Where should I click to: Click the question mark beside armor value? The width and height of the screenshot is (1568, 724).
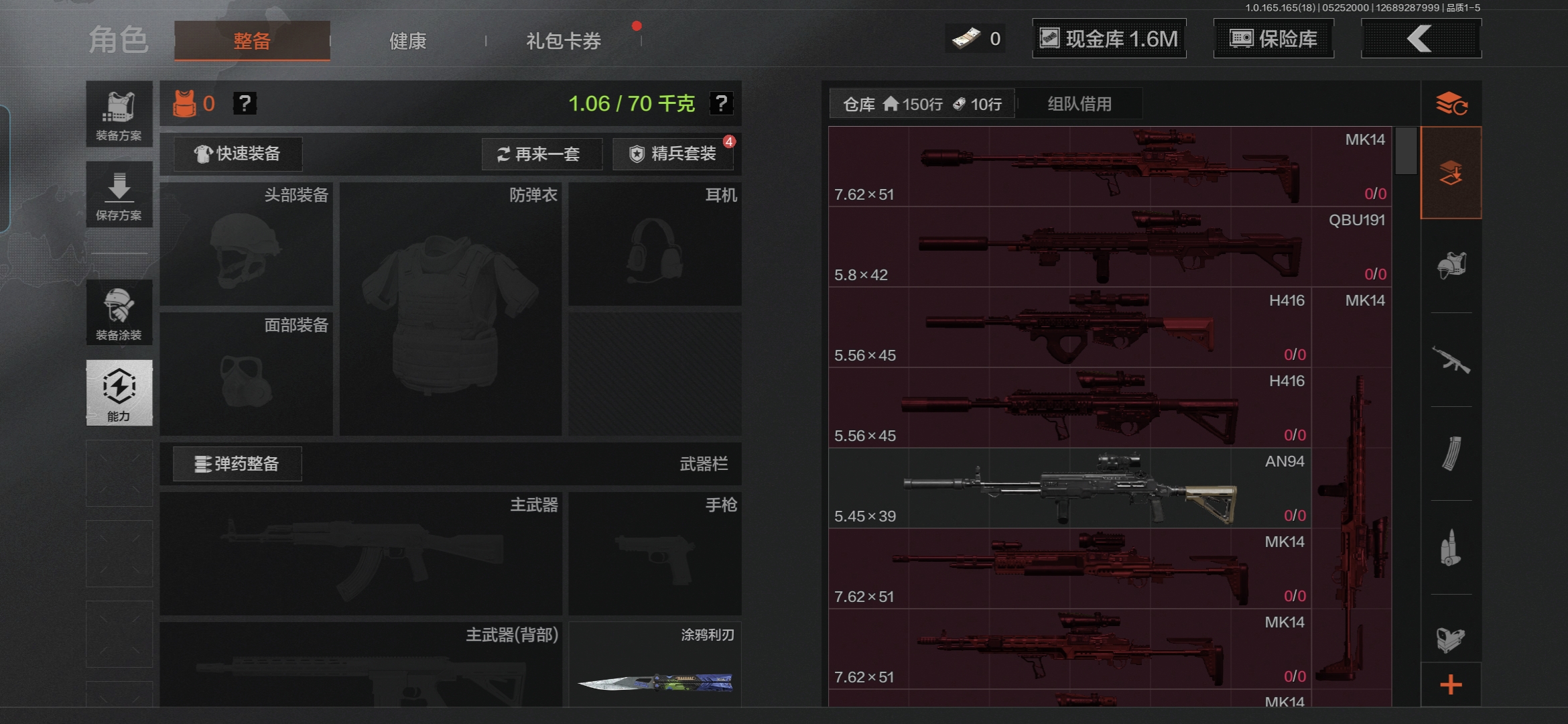245,103
